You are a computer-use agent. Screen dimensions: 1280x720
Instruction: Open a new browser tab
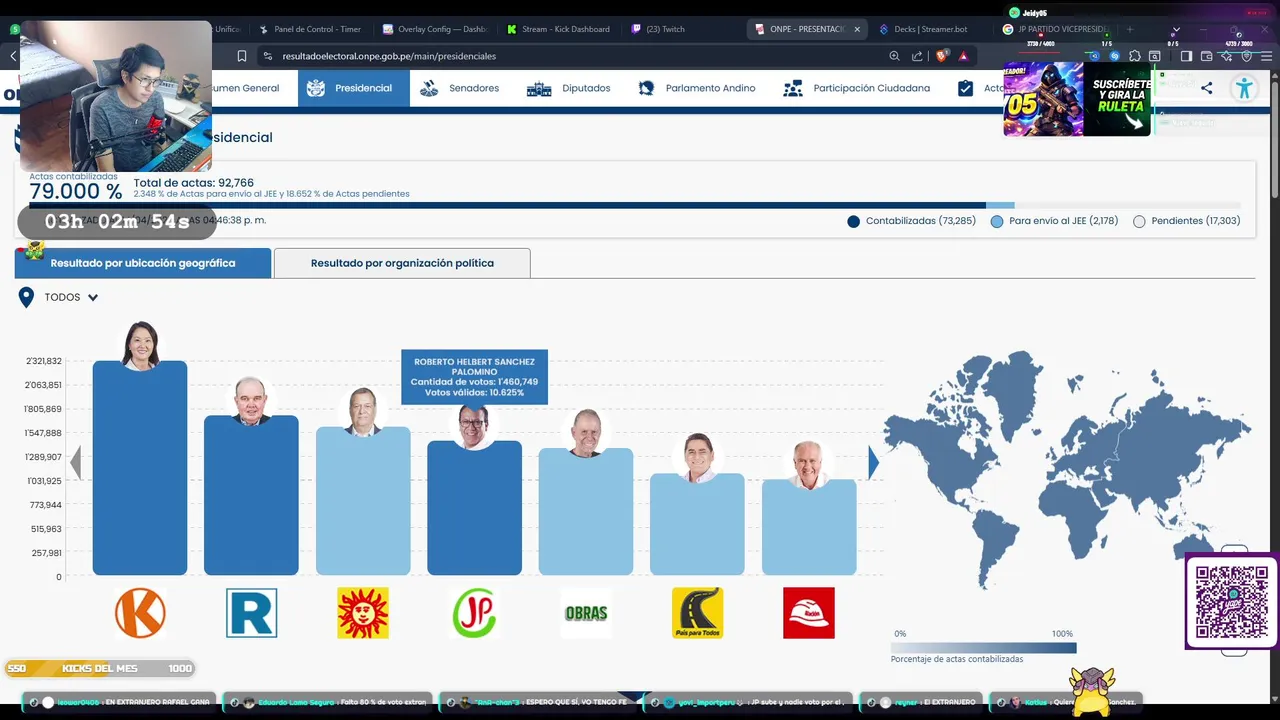coord(1130,29)
